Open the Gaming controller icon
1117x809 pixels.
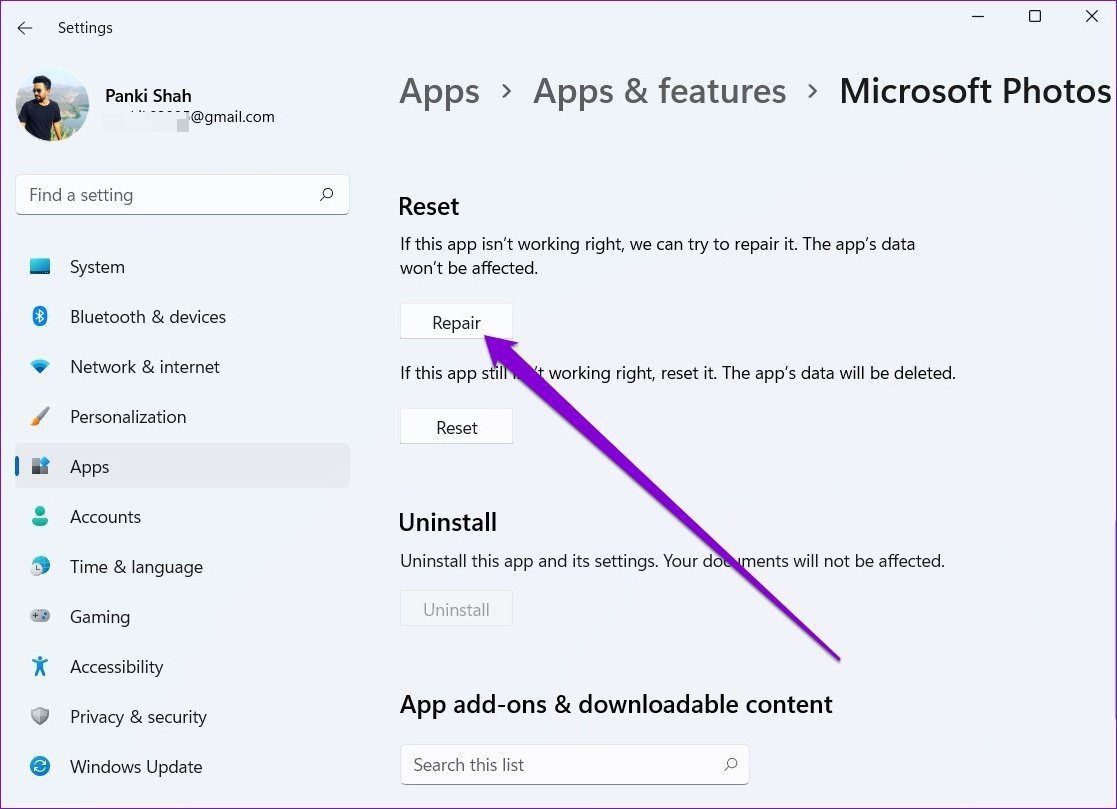pos(40,617)
